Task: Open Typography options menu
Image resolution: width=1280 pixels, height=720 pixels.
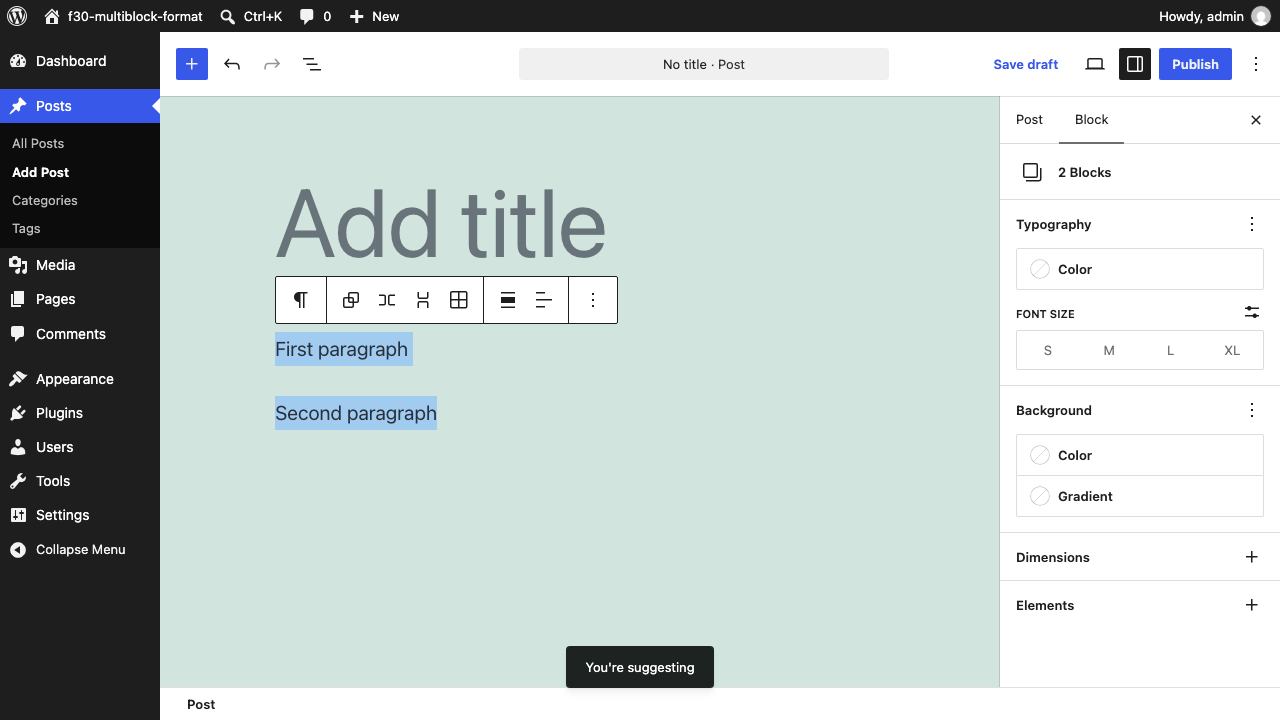Action: click(1252, 224)
